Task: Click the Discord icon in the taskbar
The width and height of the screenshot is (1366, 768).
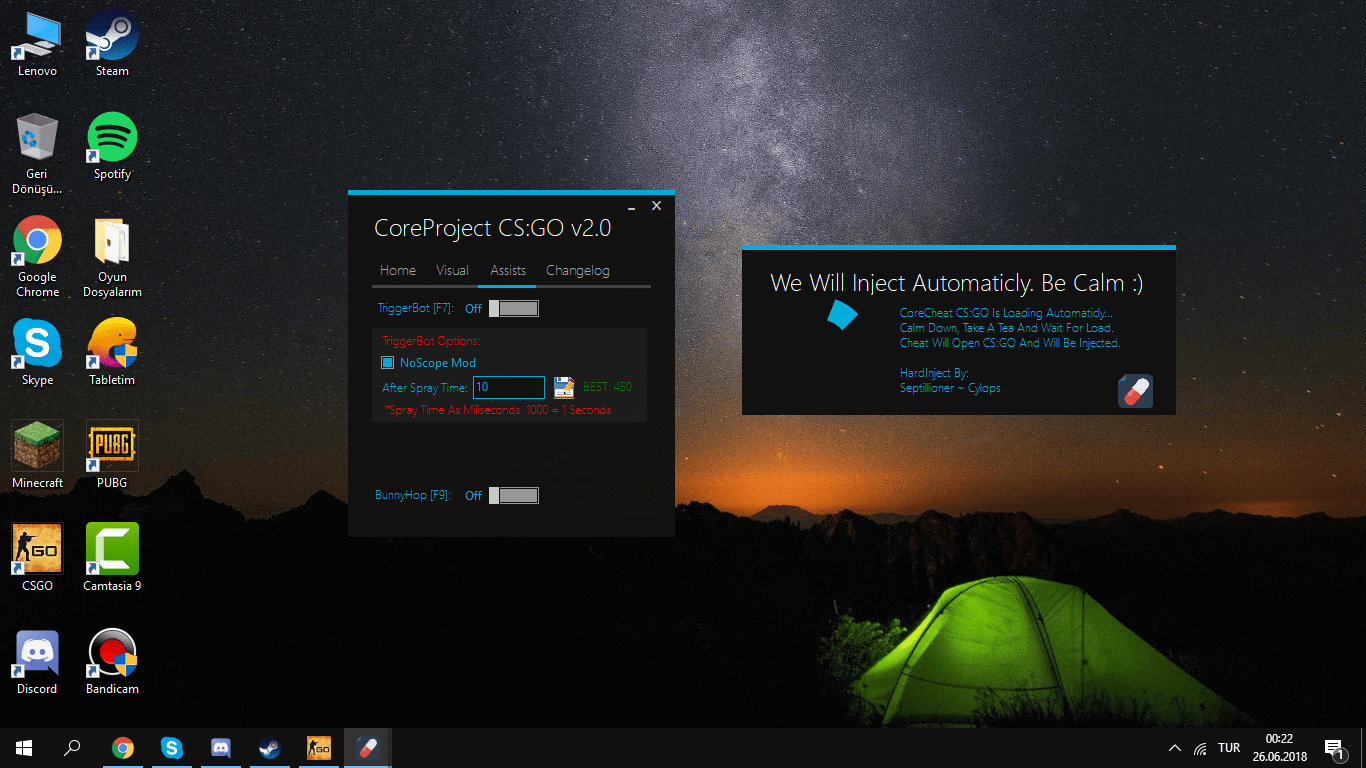Action: [221, 748]
